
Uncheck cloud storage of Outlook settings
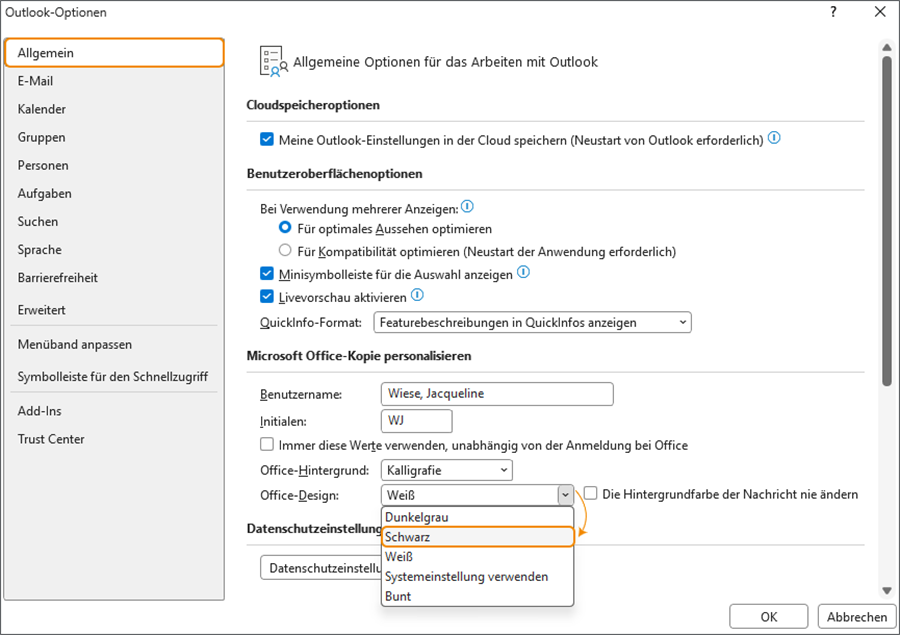click(x=267, y=140)
